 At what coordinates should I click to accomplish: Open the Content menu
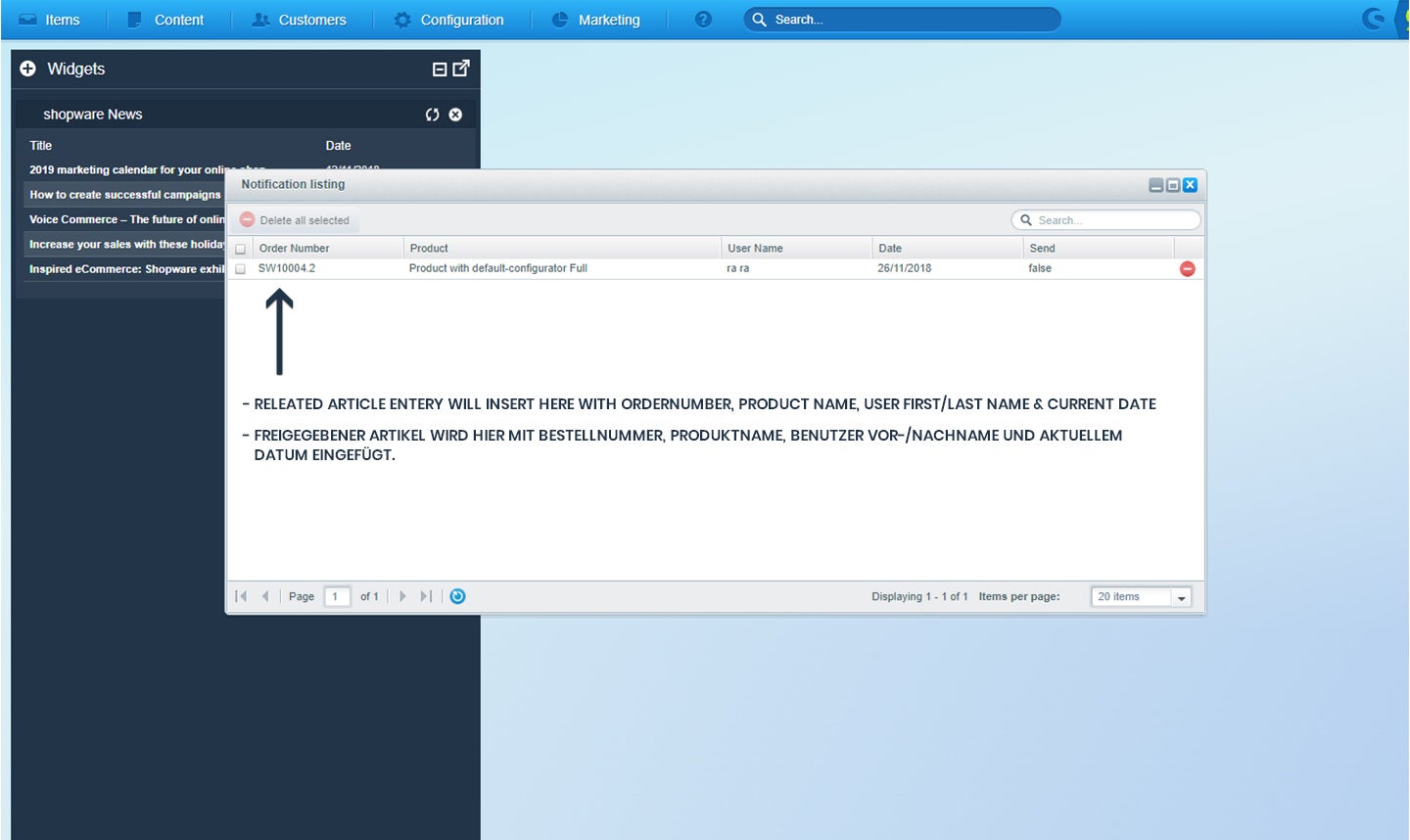point(165,20)
